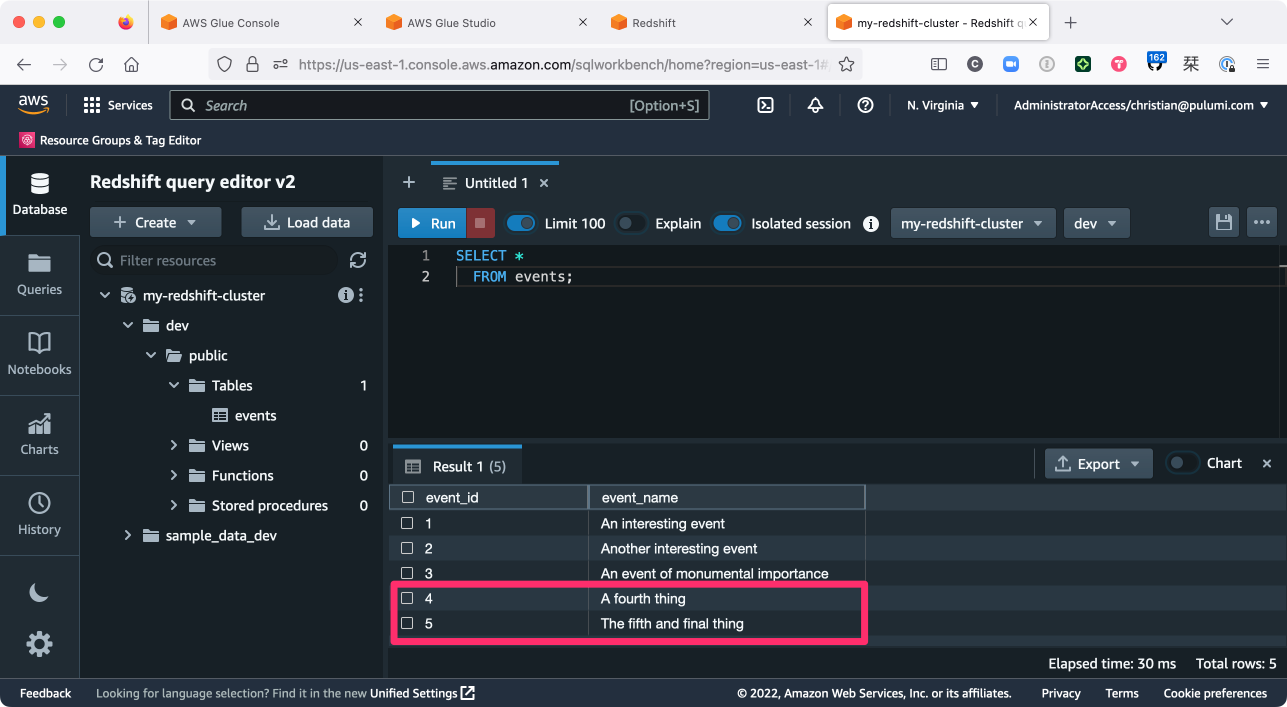Switch to AWS Glue Console browser tab

coord(262,22)
